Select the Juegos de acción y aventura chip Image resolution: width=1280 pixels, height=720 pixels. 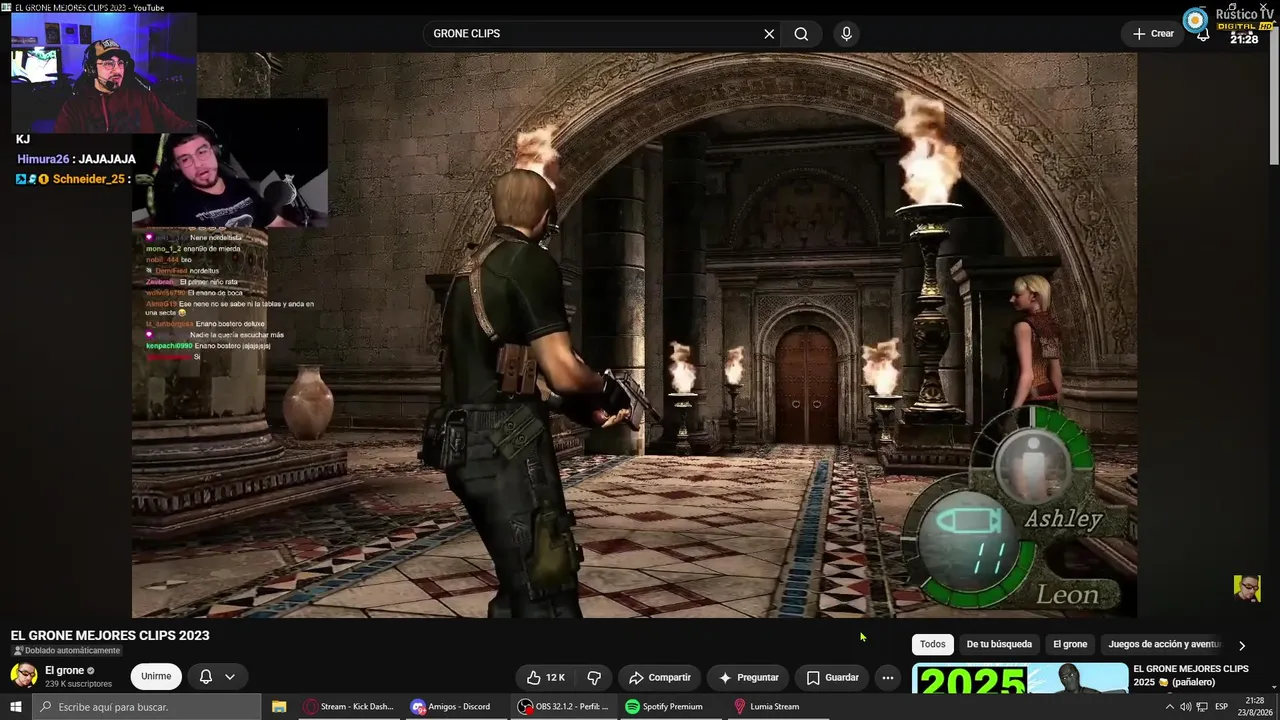pos(1164,645)
